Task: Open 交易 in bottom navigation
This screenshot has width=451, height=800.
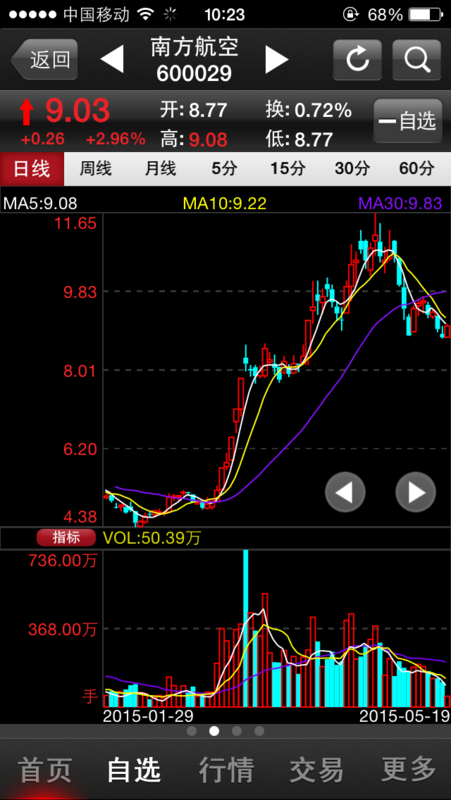Action: 317,769
